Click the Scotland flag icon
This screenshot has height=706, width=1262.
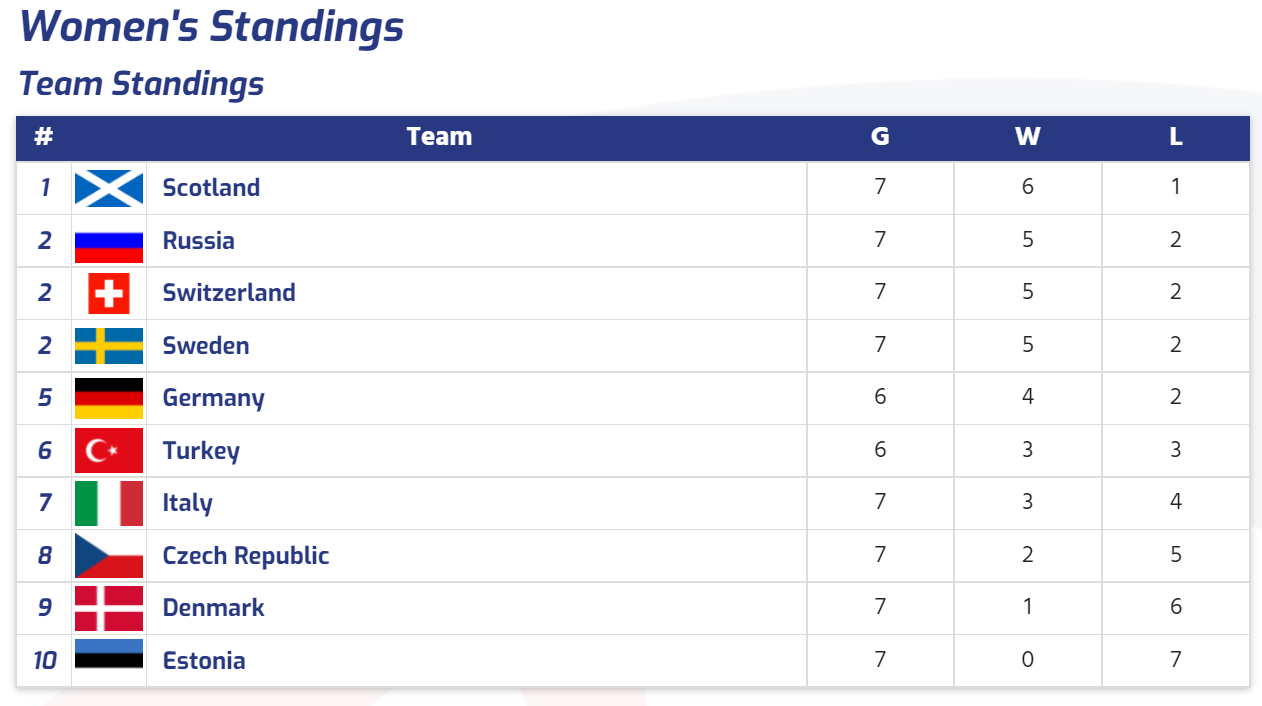[x=109, y=188]
